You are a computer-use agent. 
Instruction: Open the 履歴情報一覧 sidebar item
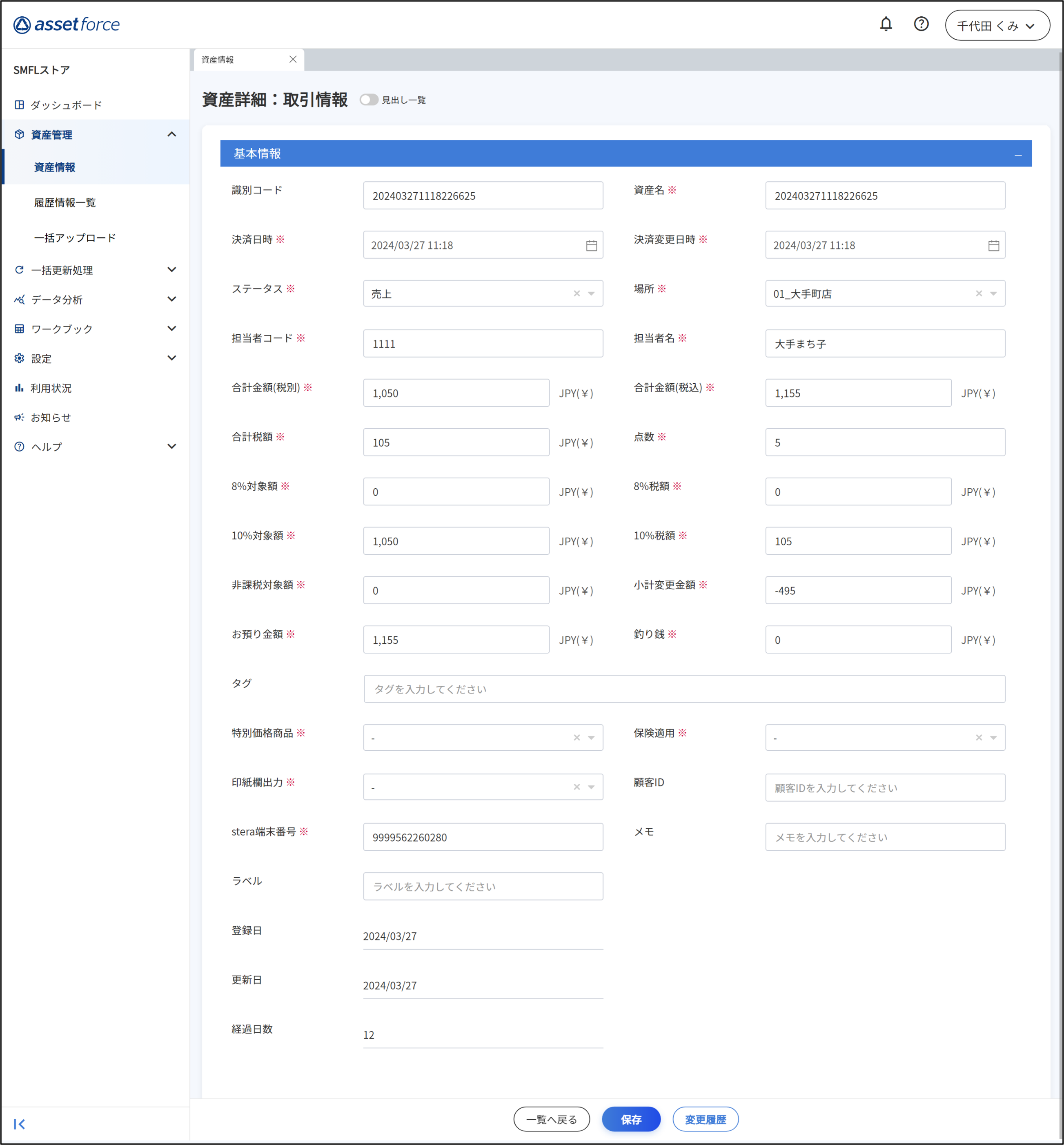pos(65,202)
